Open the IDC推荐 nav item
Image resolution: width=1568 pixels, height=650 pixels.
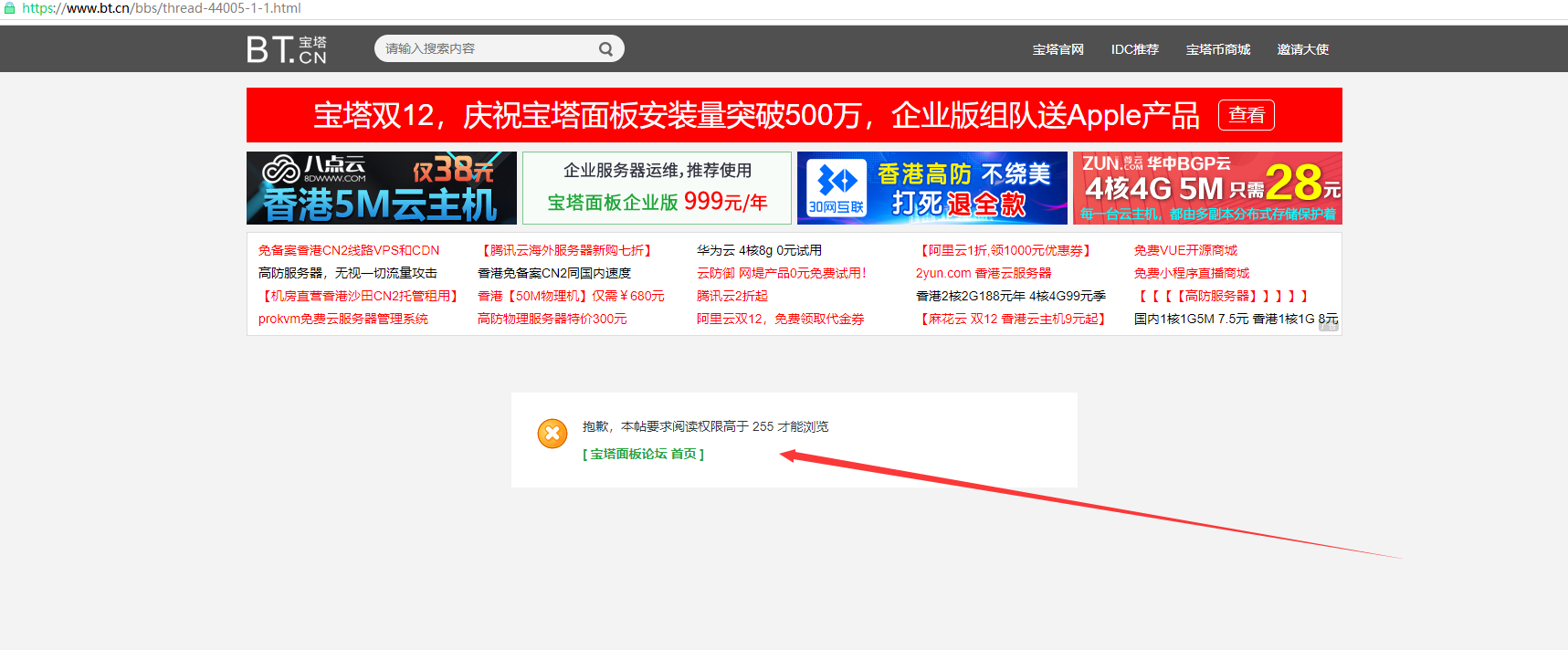[x=1135, y=49]
